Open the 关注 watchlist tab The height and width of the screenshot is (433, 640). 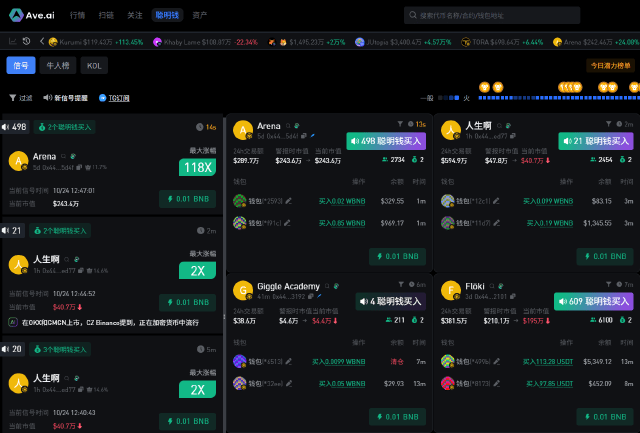point(134,15)
